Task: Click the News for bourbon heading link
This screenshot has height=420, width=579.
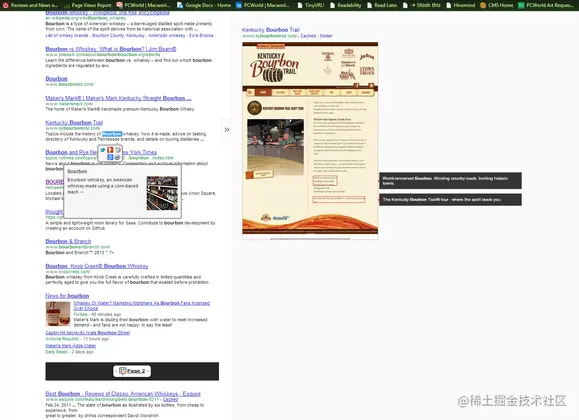Action: click(x=67, y=296)
